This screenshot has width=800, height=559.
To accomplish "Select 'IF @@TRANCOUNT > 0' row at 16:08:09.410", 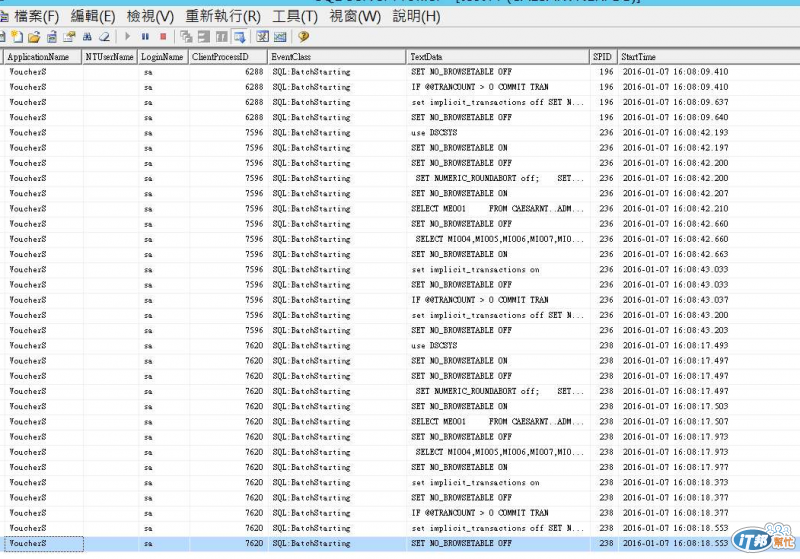I will [400, 87].
